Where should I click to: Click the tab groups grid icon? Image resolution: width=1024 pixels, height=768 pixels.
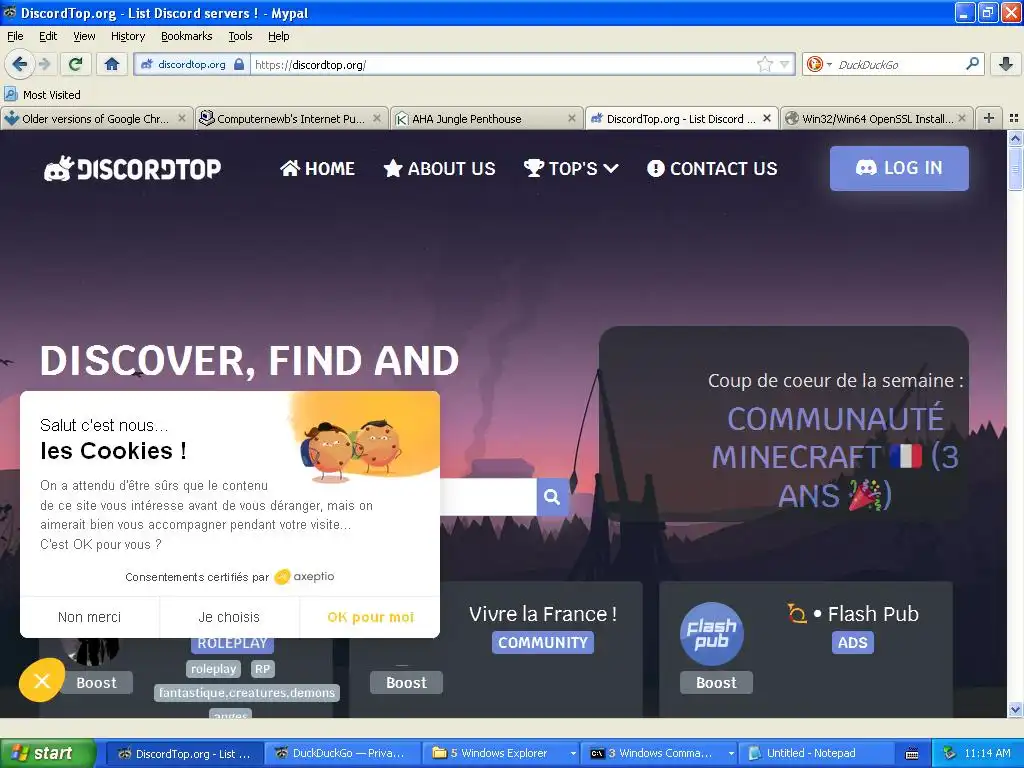point(1014,118)
